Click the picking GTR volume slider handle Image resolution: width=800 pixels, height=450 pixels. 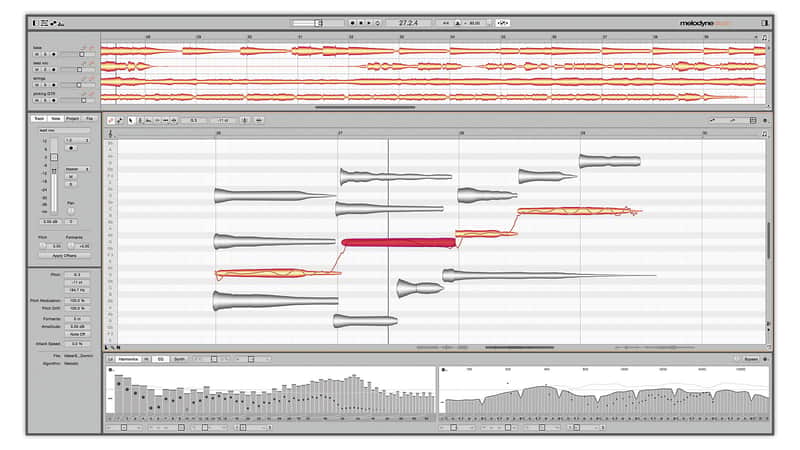coord(84,100)
